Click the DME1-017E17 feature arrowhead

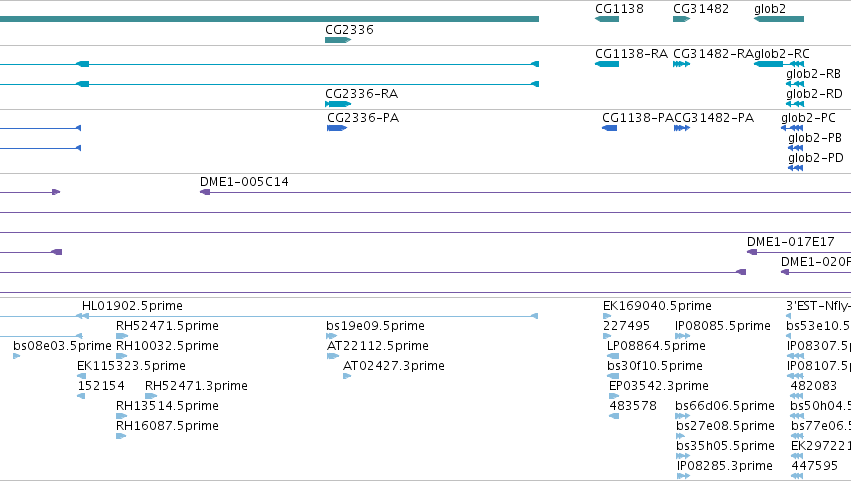(752, 252)
